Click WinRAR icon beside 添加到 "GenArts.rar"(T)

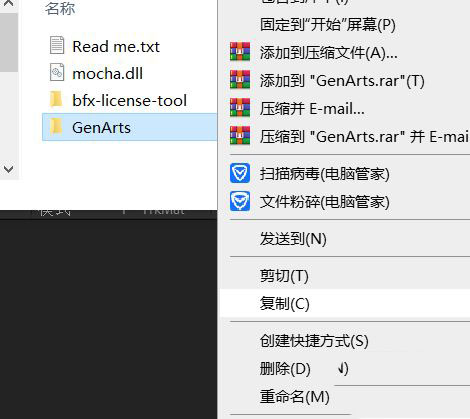tap(240, 80)
